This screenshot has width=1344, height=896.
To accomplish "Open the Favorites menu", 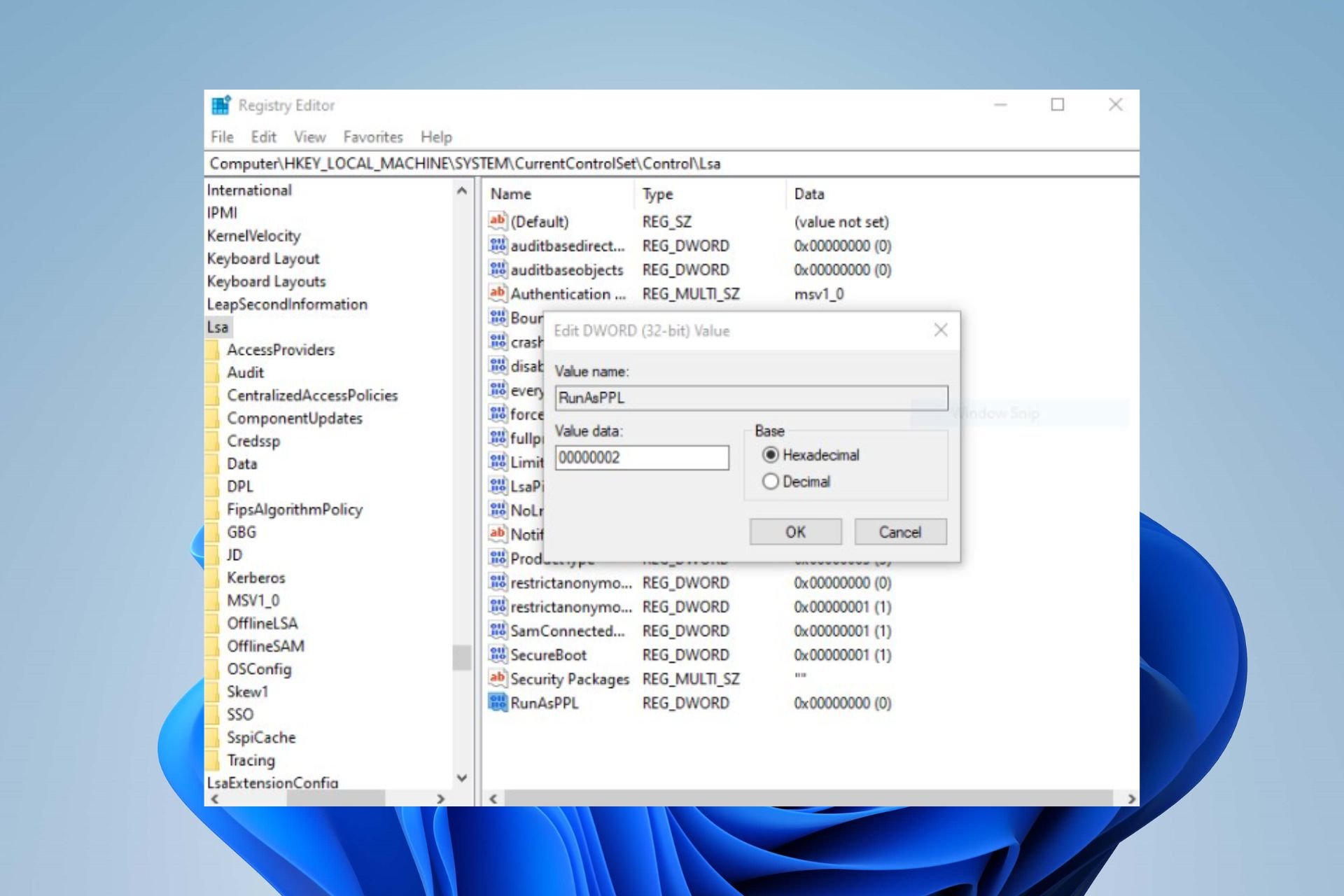I will pos(373,137).
